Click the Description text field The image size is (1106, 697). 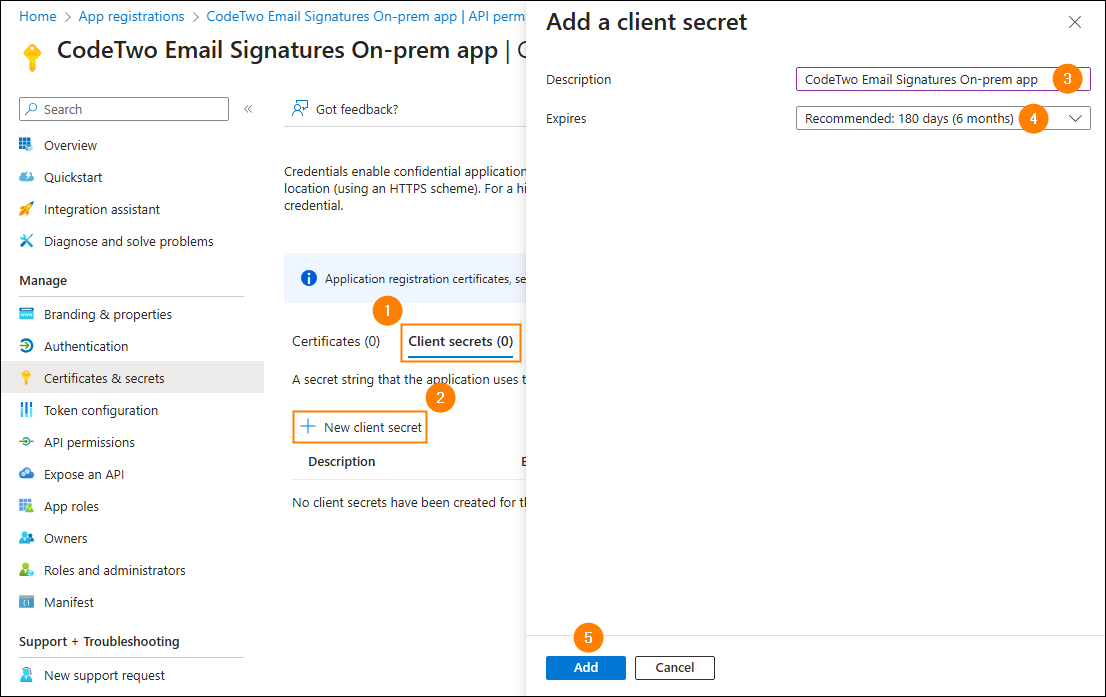(921, 79)
